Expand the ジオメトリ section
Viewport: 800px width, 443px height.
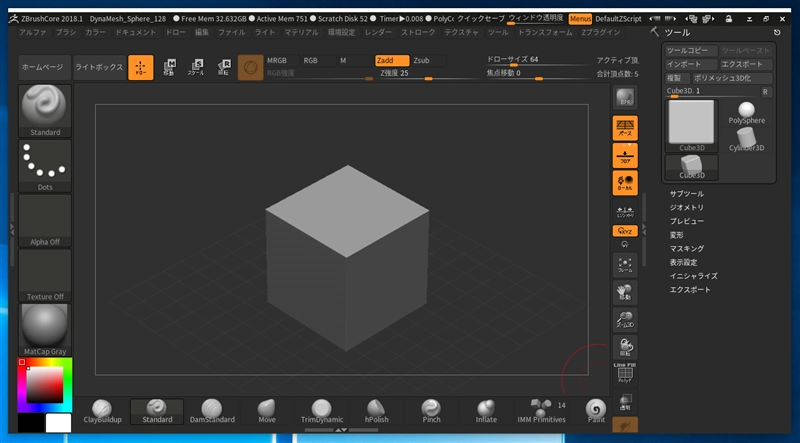687,208
